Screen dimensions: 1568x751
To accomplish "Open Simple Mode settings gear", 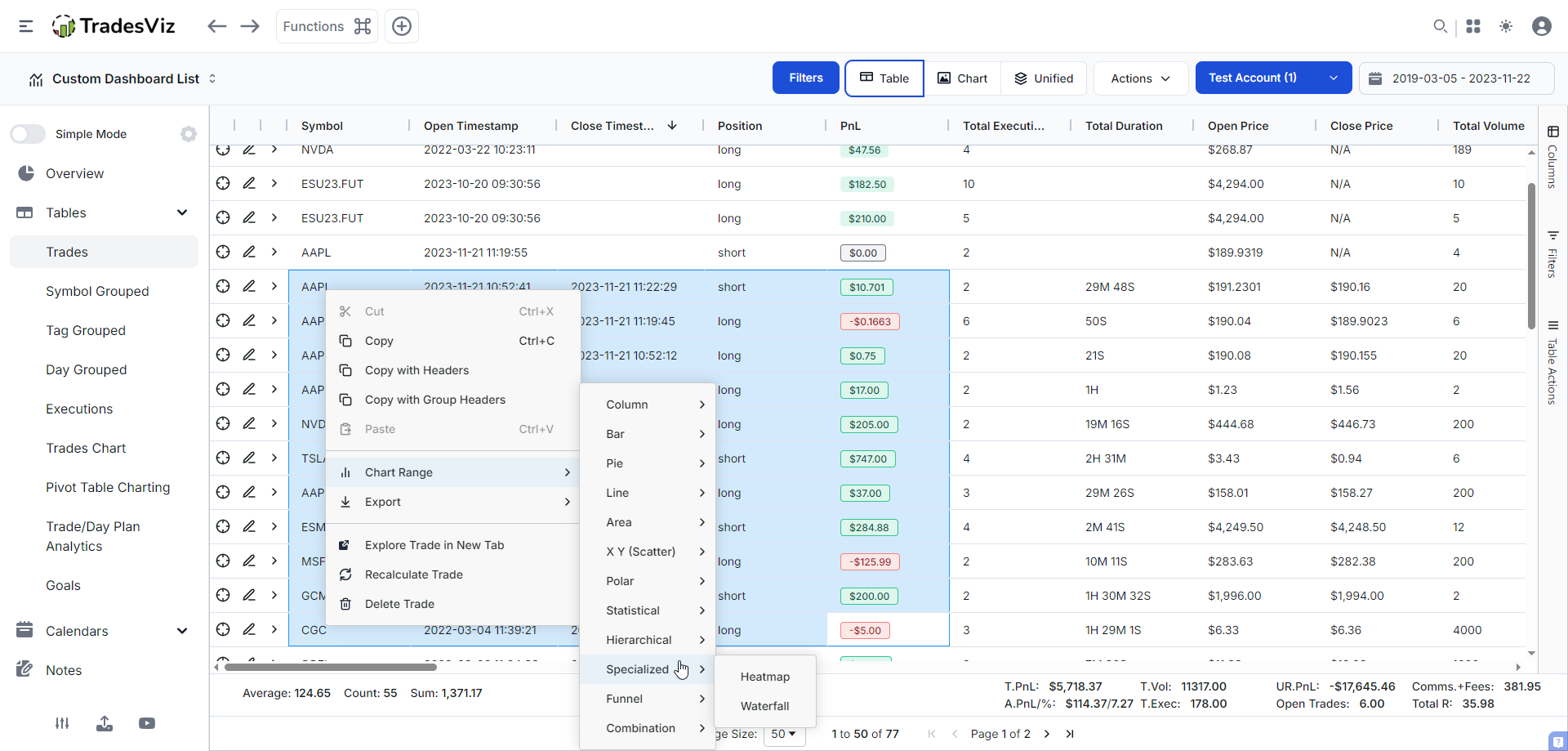I will [189, 134].
